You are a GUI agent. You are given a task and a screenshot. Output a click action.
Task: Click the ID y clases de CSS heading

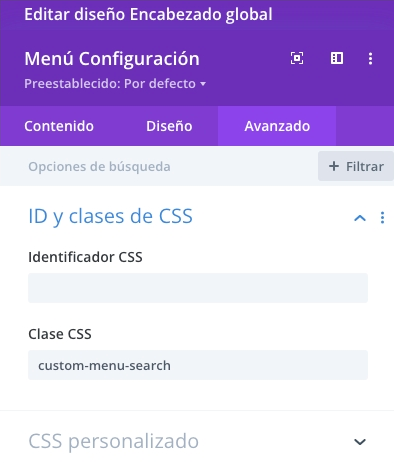(110, 217)
